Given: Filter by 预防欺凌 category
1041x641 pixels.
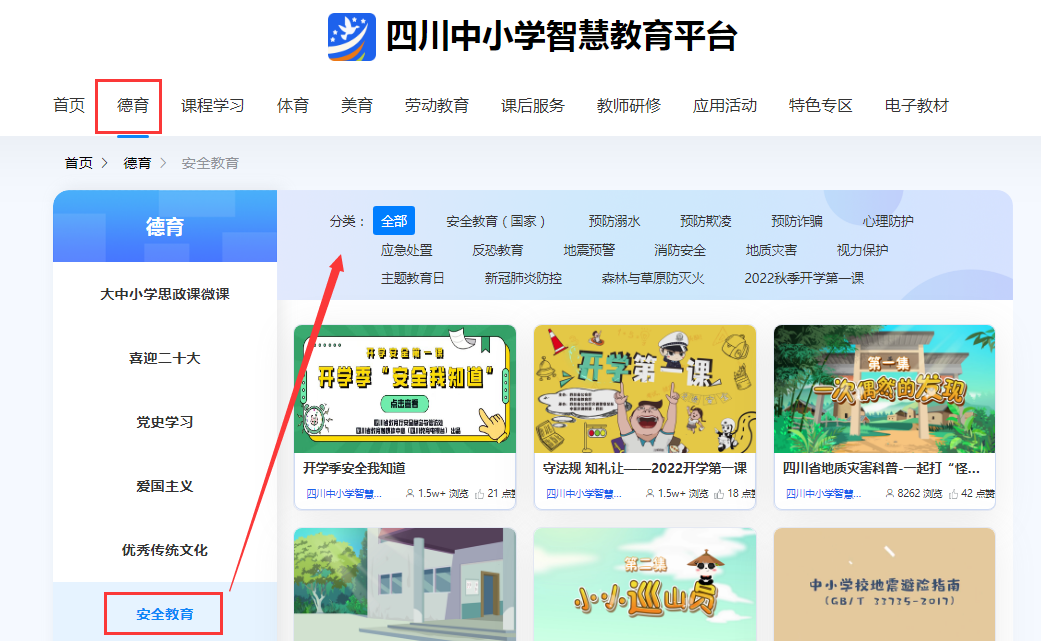Looking at the screenshot, I should pyautogui.click(x=706, y=221).
